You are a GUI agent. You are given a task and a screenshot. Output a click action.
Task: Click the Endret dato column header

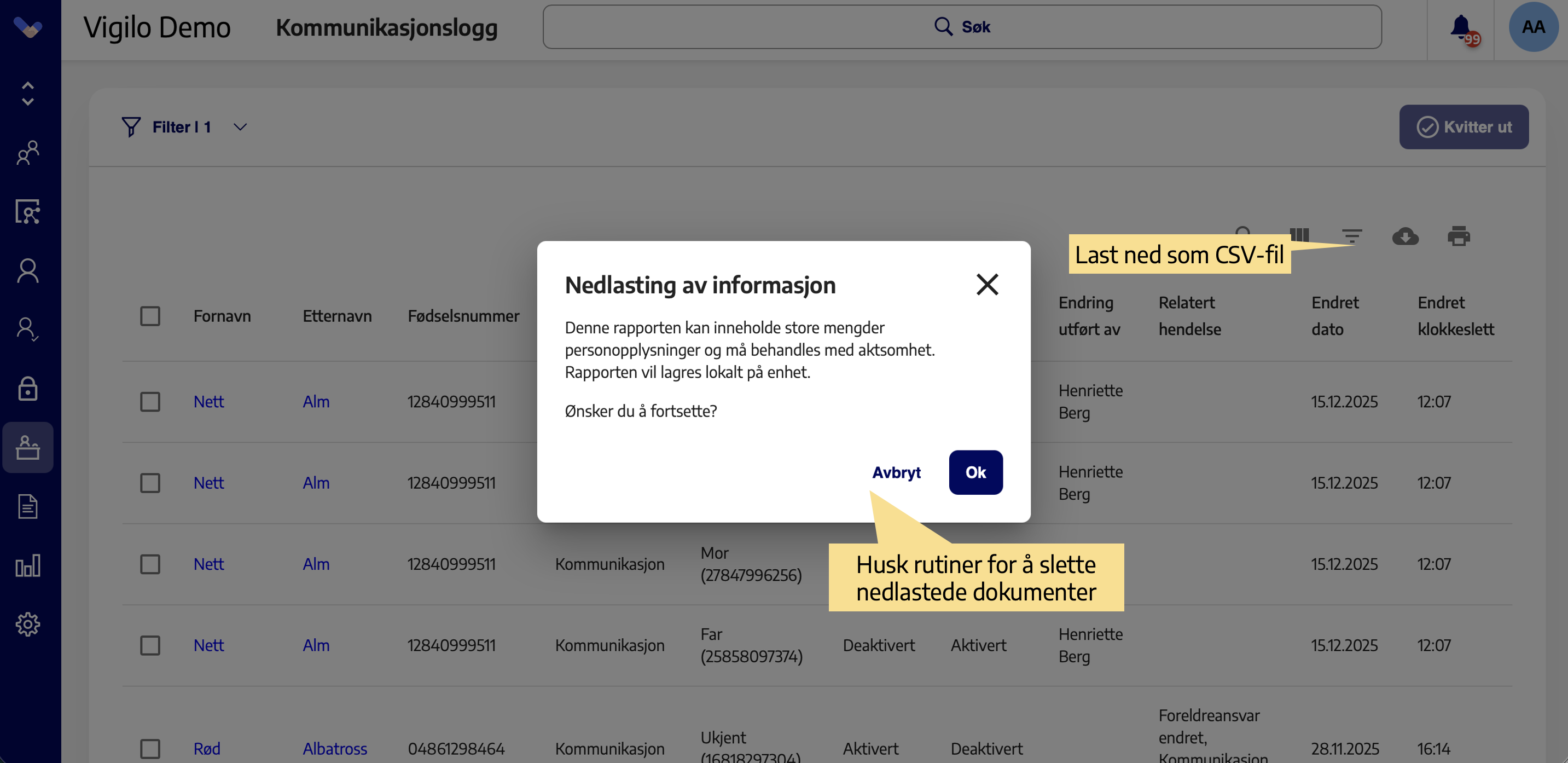coord(1335,316)
